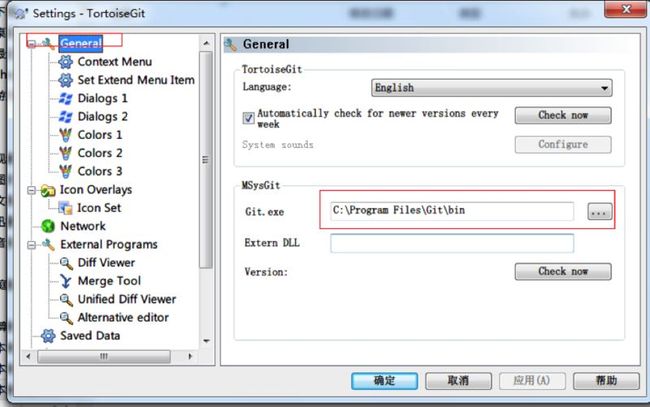Click the TortoiseGit icon in title bar
This screenshot has height=407, width=650.
(x=21, y=13)
